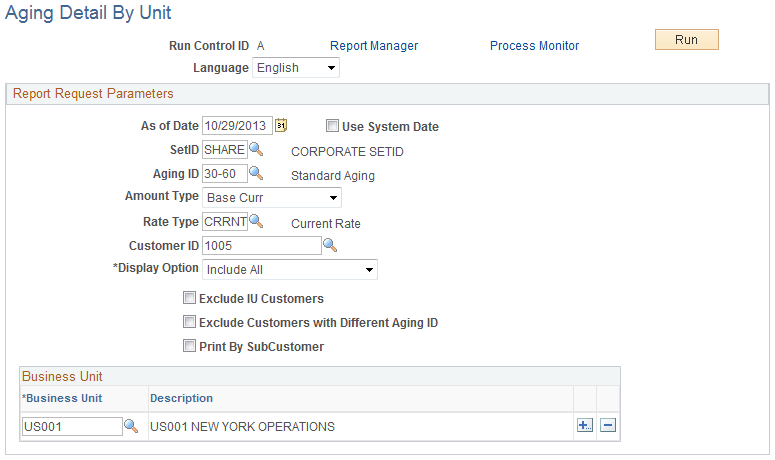Toggle Exclude Customers with Different Aging ID
Screen dimensions: 775x460
point(189,322)
